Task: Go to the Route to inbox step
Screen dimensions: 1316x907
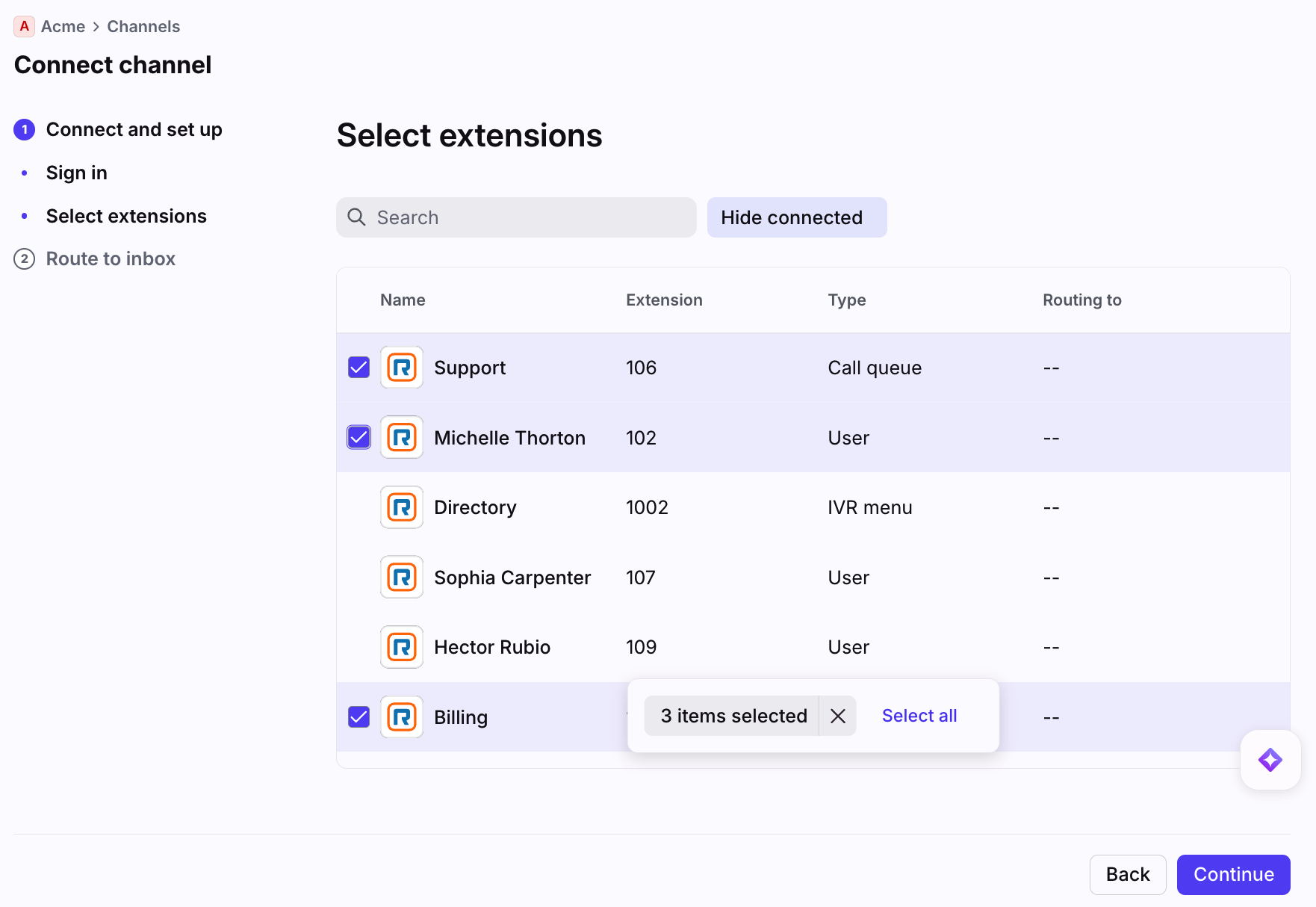Action: 111,259
